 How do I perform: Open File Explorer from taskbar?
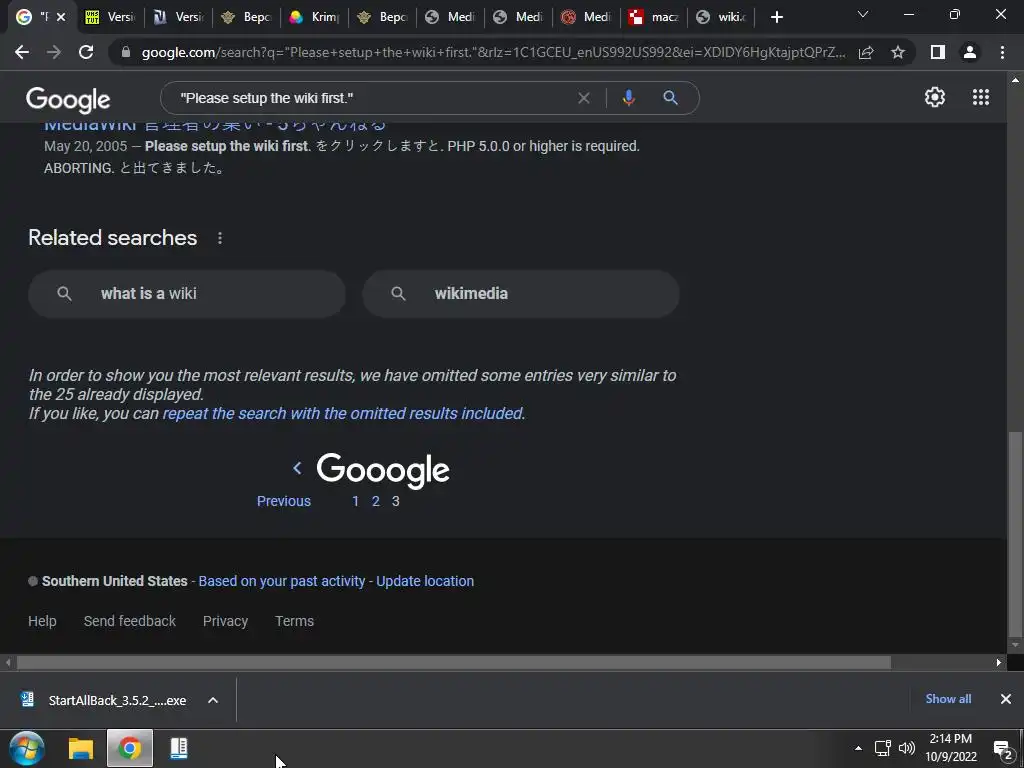click(x=81, y=748)
